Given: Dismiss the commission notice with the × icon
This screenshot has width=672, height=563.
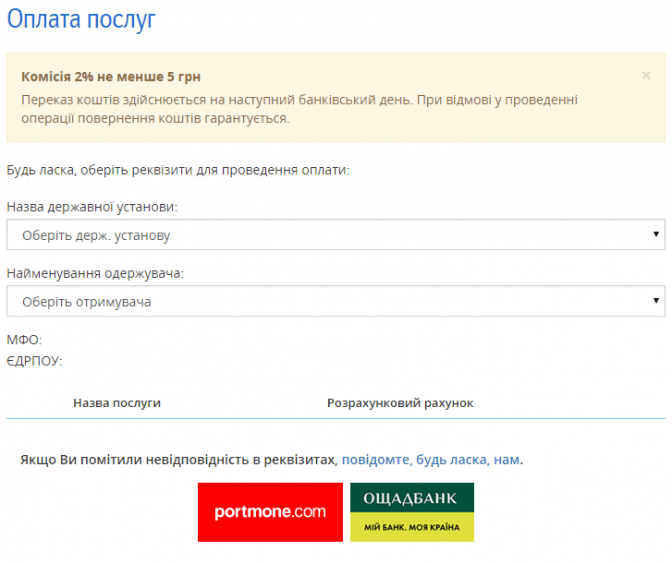Looking at the screenshot, I should (x=646, y=75).
